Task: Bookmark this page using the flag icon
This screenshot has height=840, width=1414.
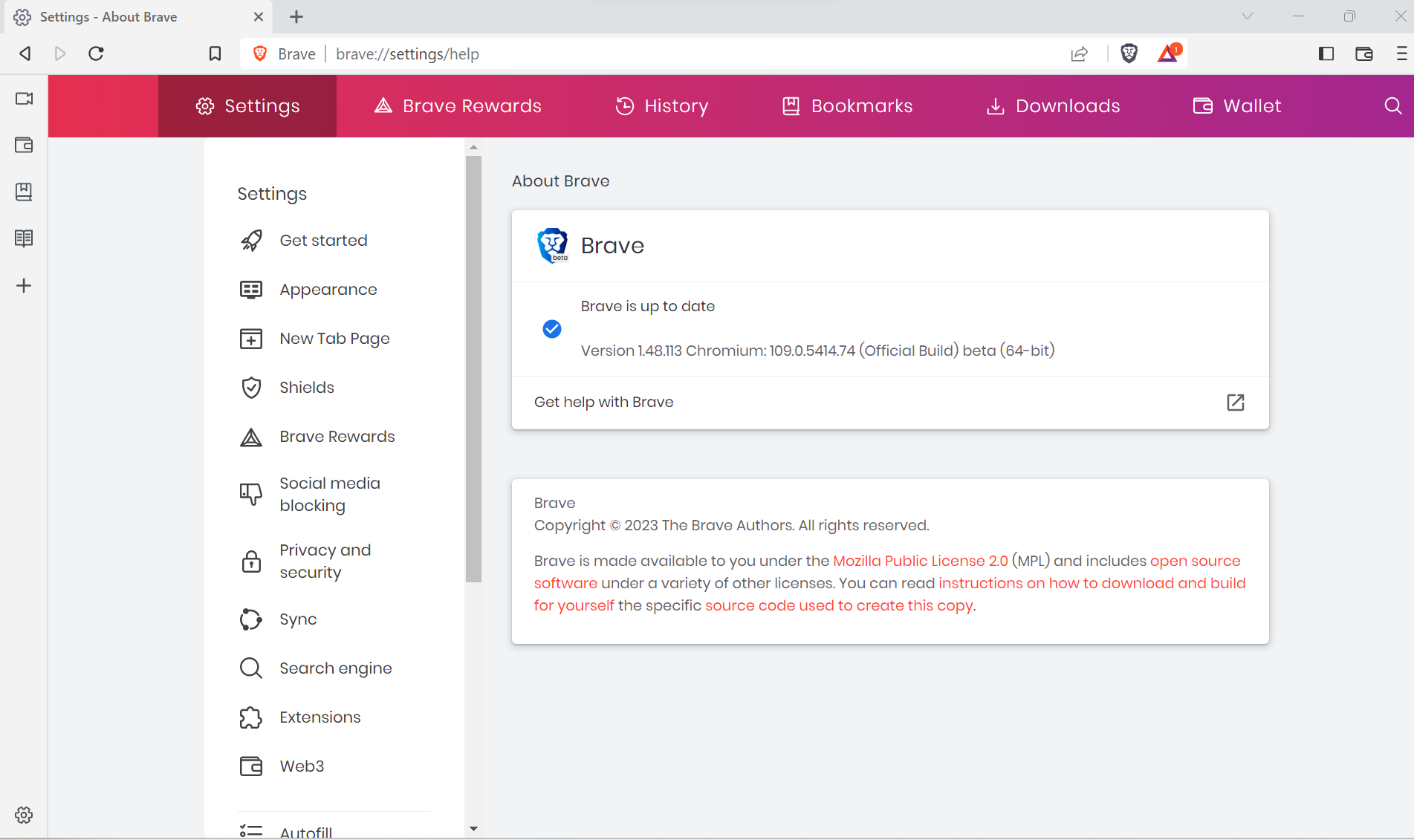Action: click(215, 53)
